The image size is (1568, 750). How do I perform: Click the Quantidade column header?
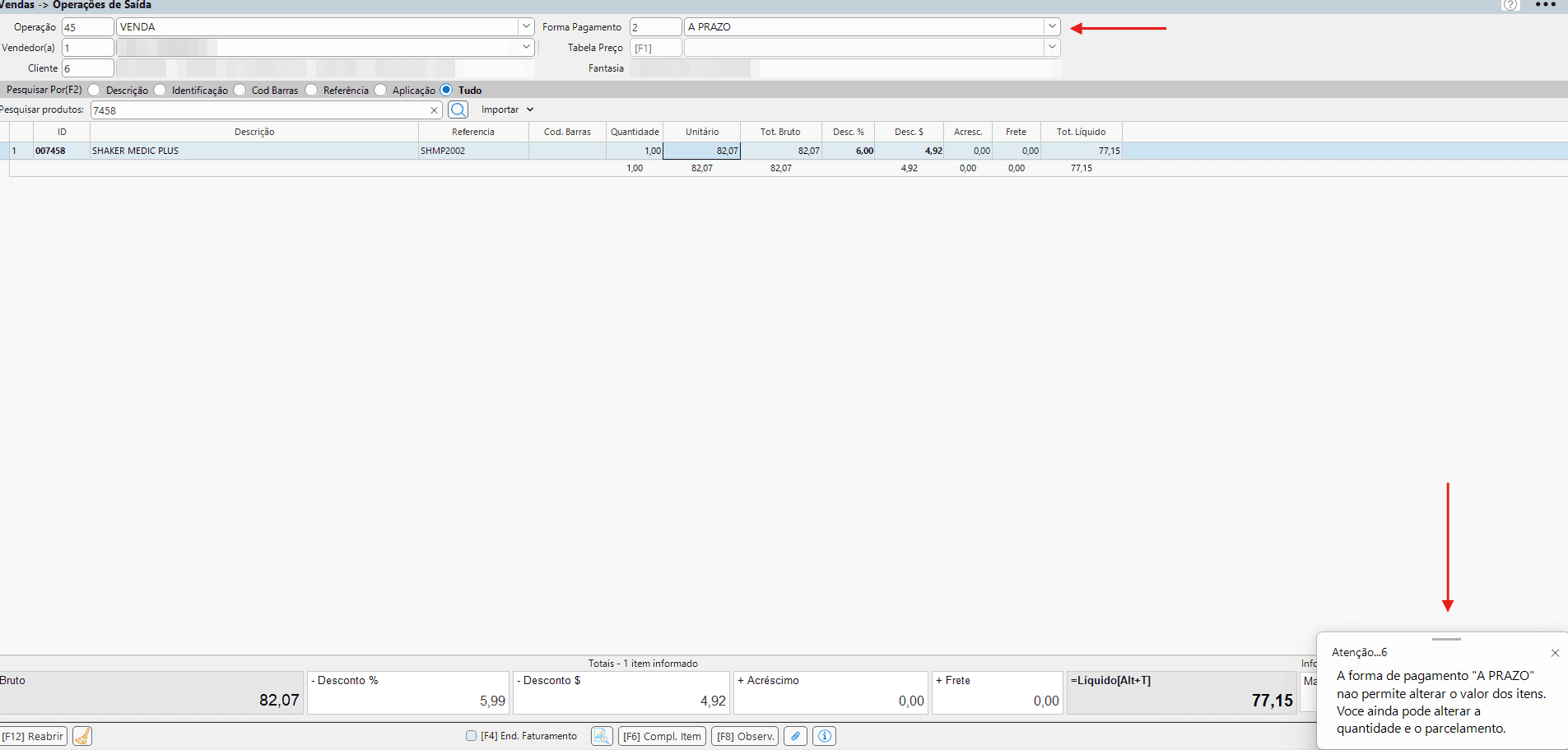pyautogui.click(x=635, y=132)
